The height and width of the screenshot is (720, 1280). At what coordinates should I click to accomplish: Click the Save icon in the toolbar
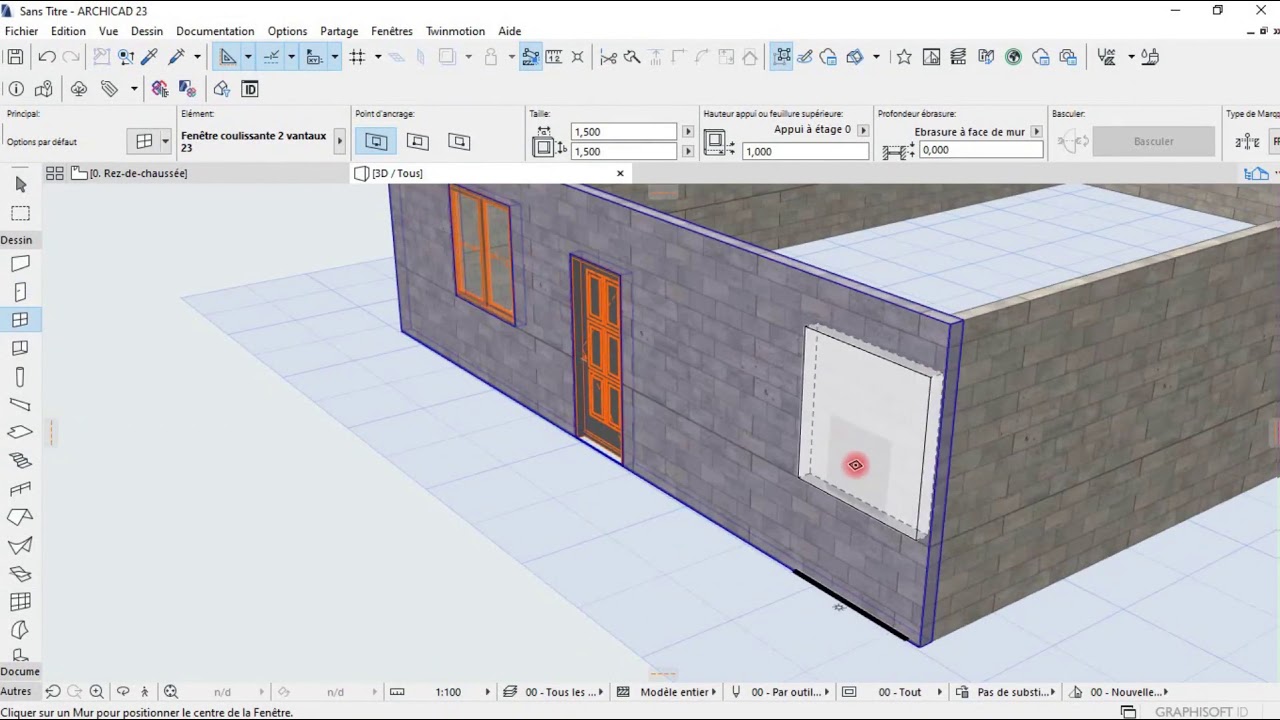(x=15, y=57)
